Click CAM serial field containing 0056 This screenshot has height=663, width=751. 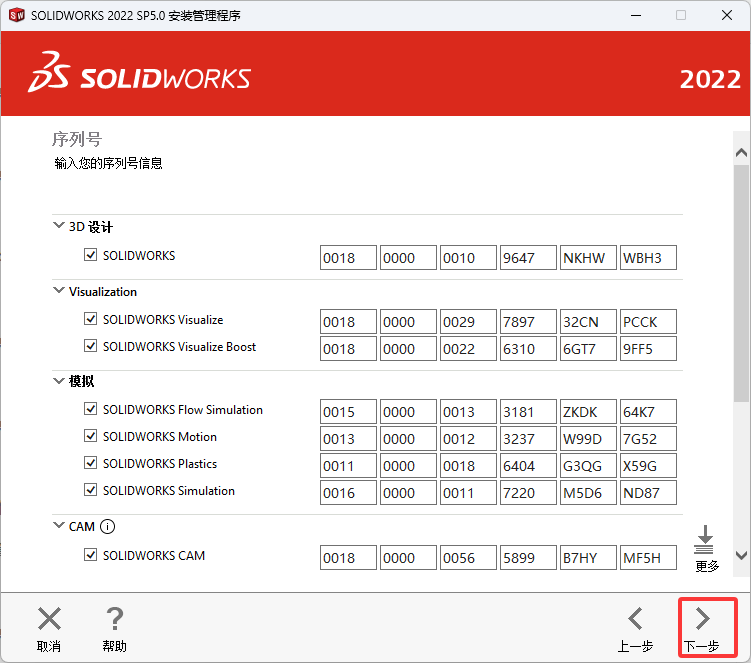(468, 557)
